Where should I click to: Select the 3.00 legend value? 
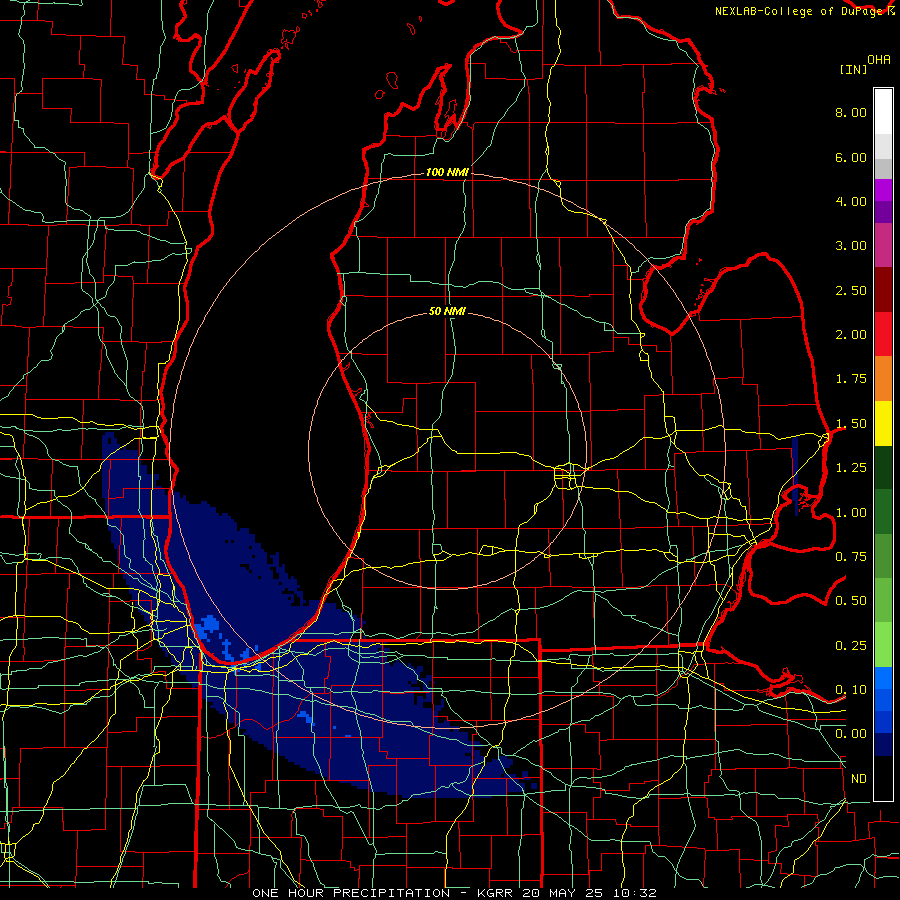(851, 246)
